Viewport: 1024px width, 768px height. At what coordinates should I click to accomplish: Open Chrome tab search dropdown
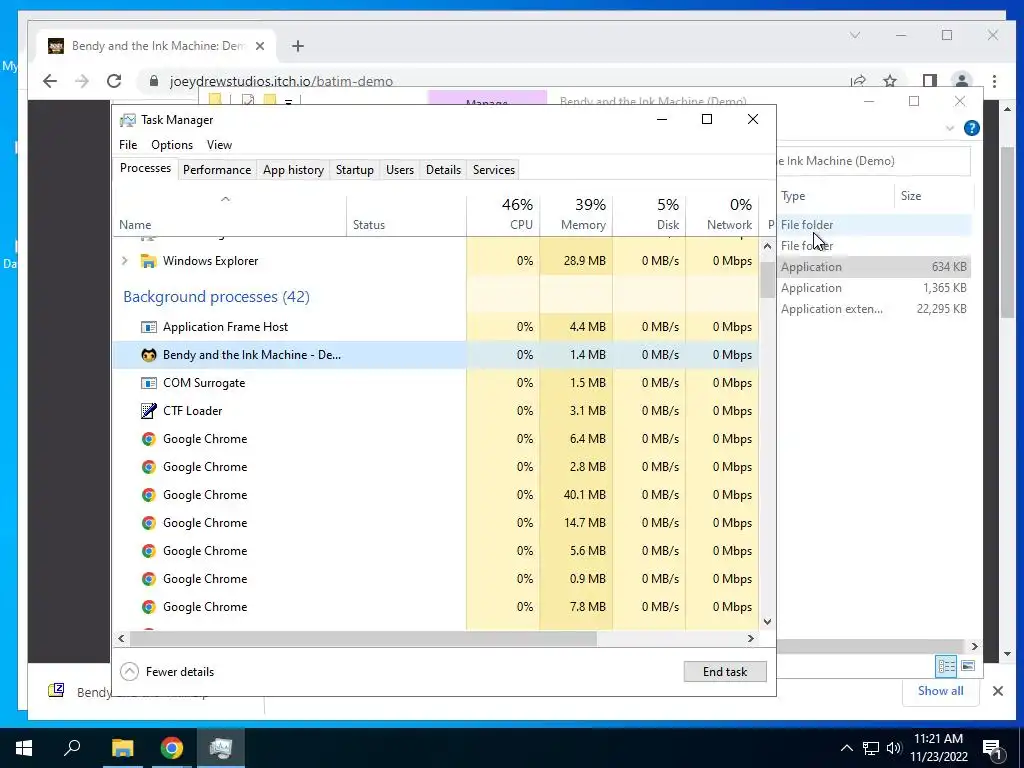(x=855, y=35)
